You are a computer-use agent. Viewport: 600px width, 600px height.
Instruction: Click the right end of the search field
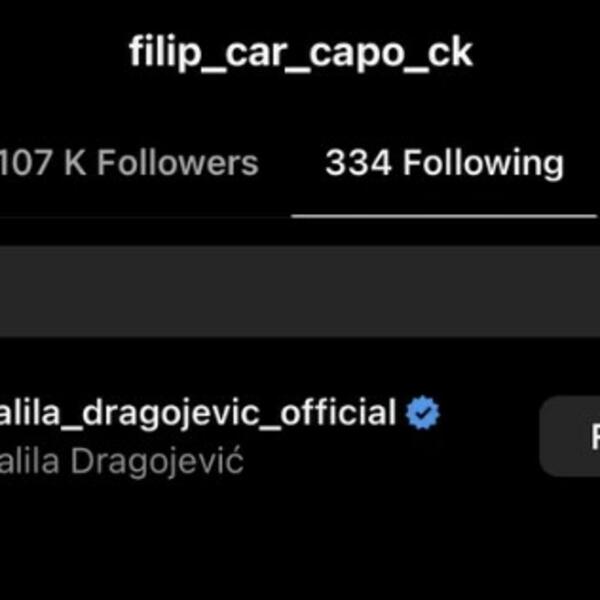point(582,291)
